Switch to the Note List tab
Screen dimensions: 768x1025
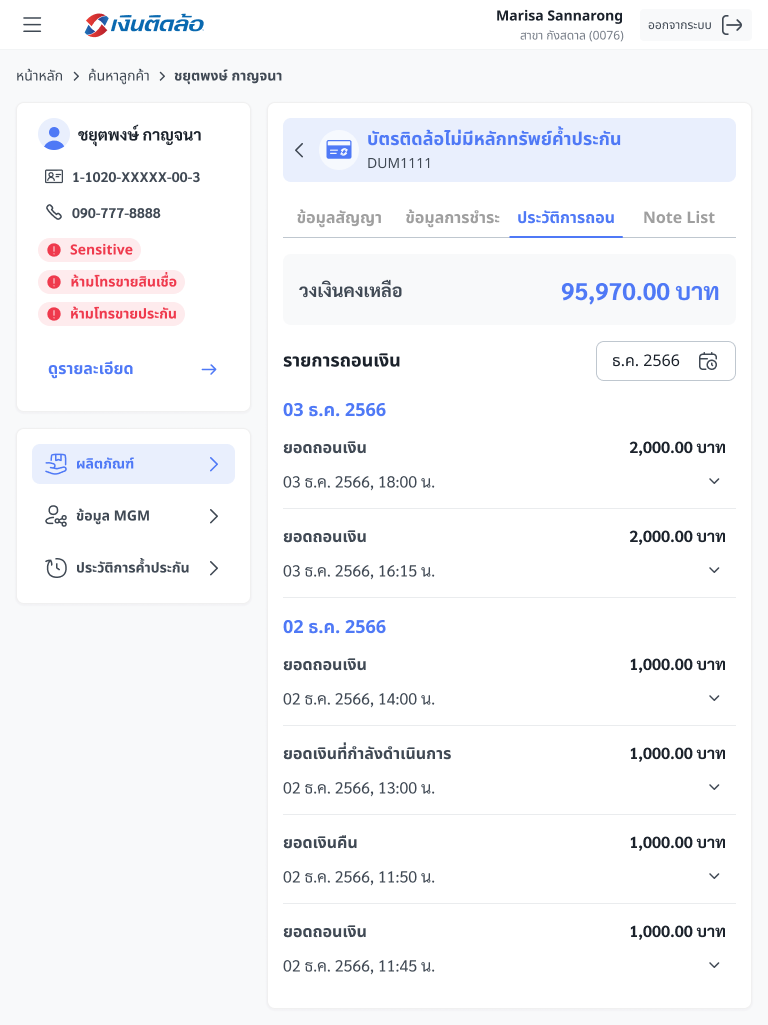(x=678, y=217)
